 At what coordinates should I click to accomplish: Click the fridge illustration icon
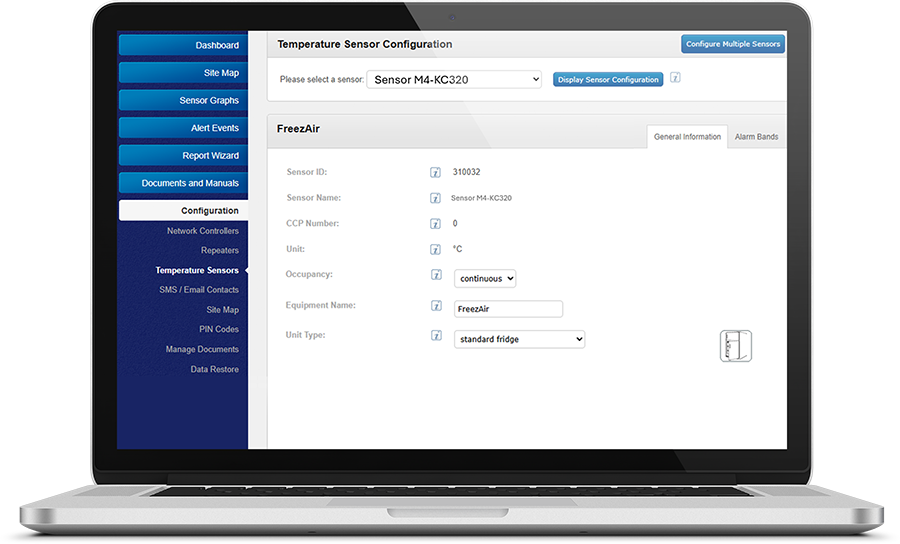735,346
